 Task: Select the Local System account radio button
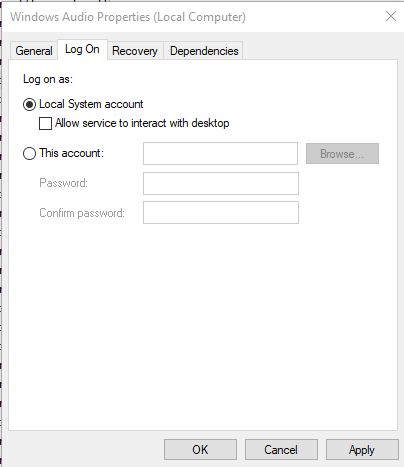(29, 104)
